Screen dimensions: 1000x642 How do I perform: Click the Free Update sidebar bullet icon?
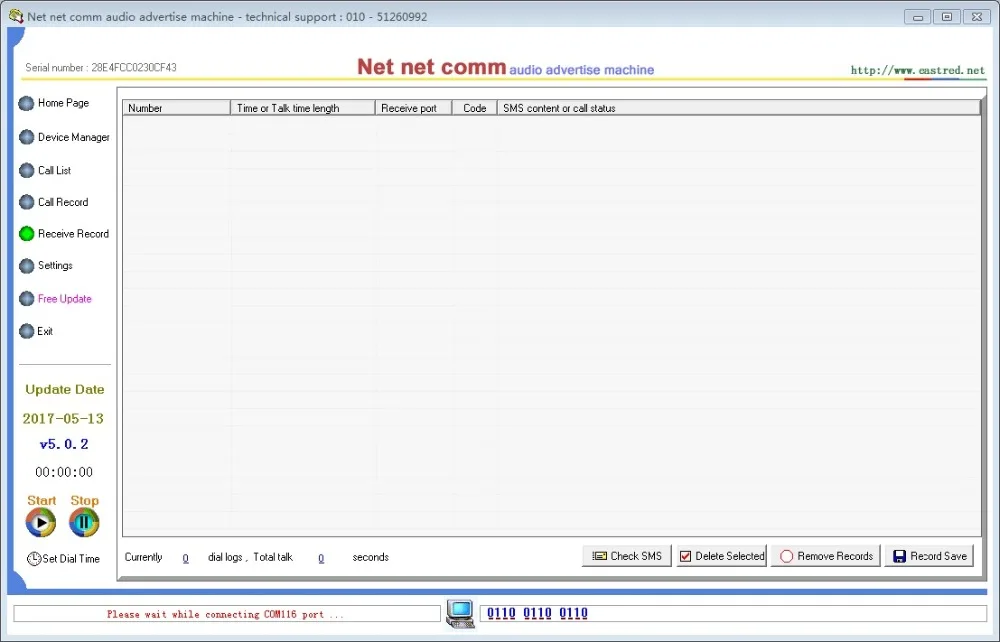click(26, 298)
